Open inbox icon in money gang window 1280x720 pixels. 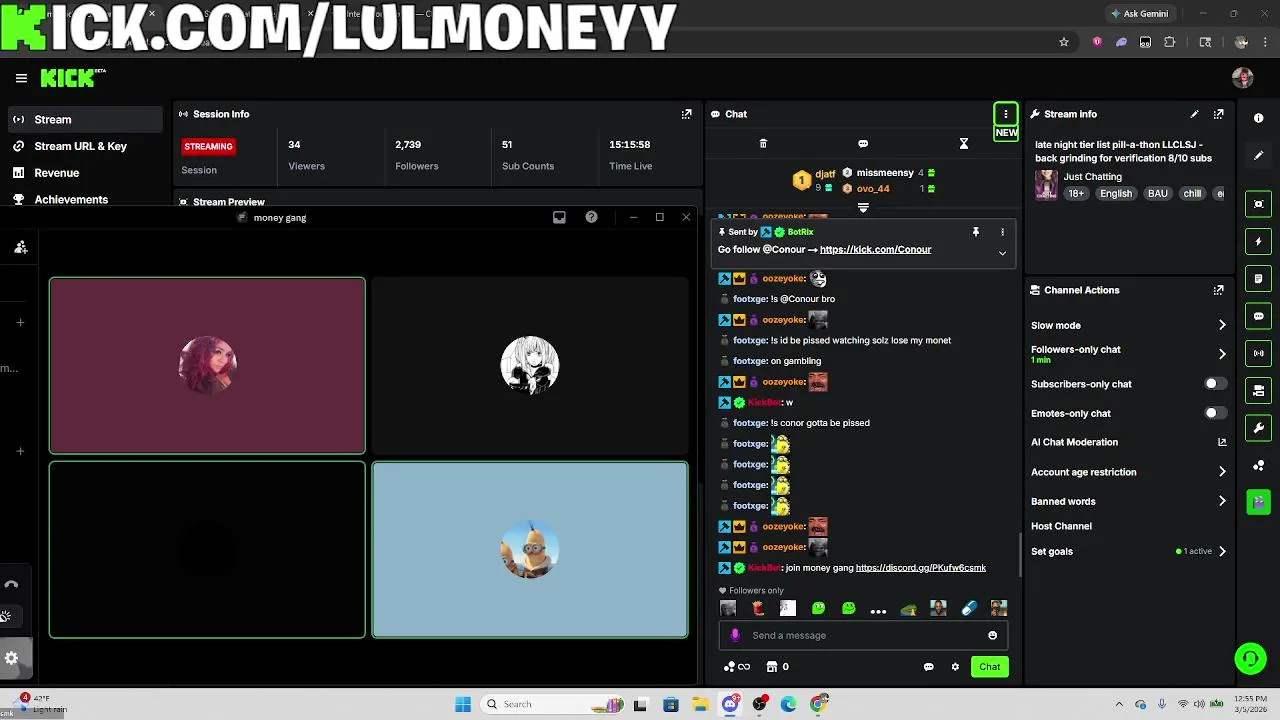coord(559,217)
